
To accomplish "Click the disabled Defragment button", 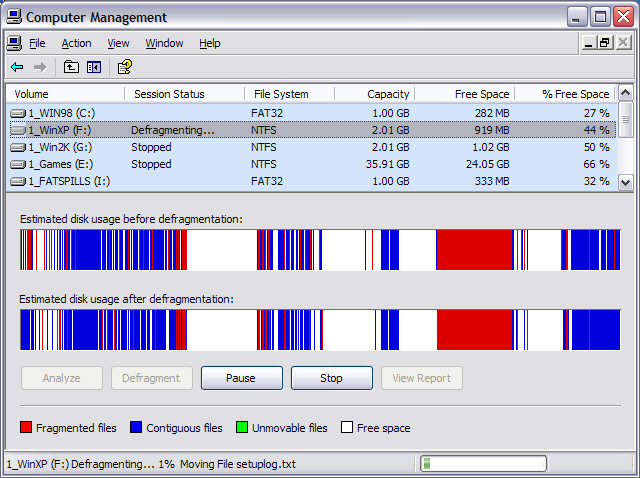I will point(151,378).
